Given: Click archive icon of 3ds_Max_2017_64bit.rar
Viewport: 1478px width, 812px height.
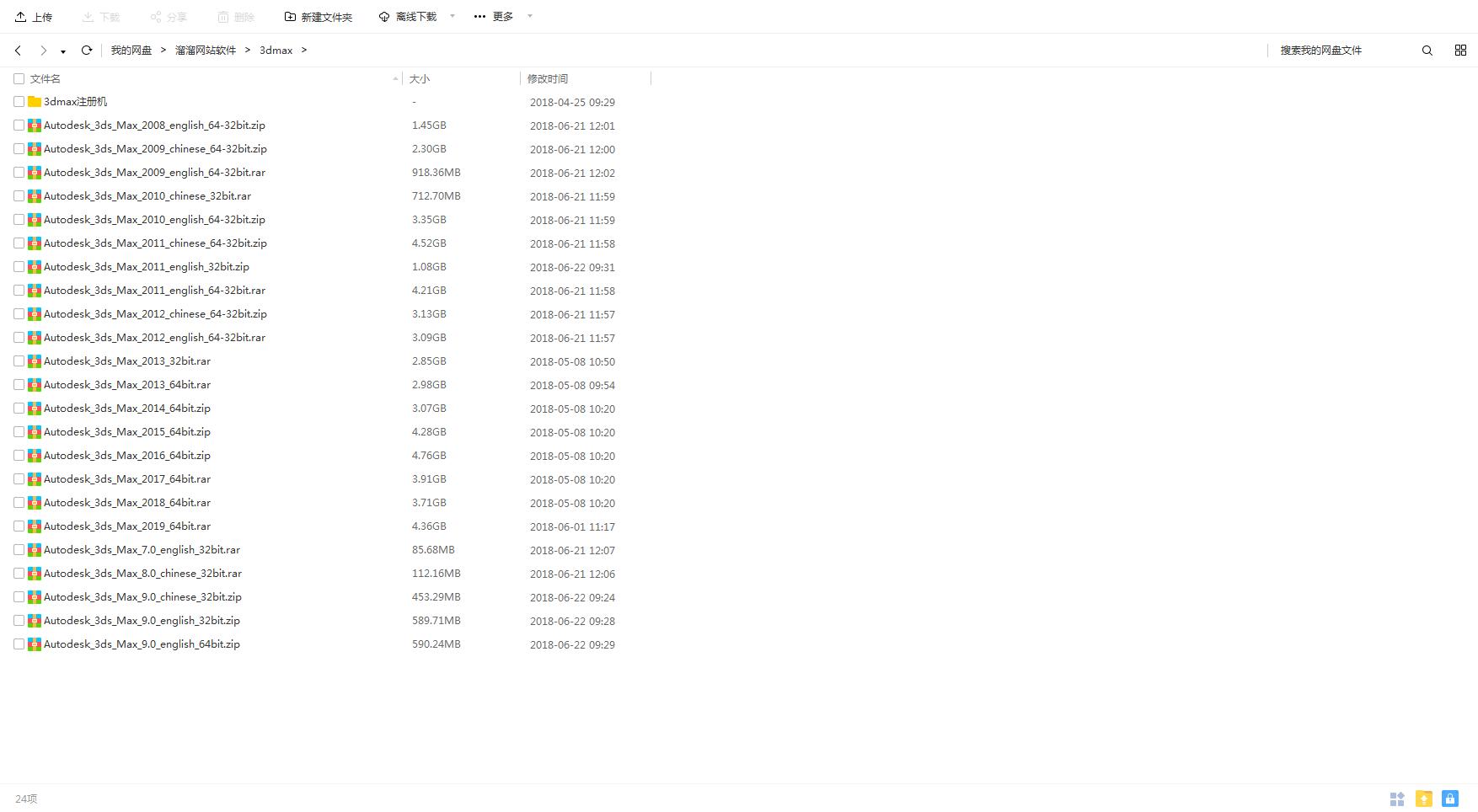Looking at the screenshot, I should tap(35, 479).
